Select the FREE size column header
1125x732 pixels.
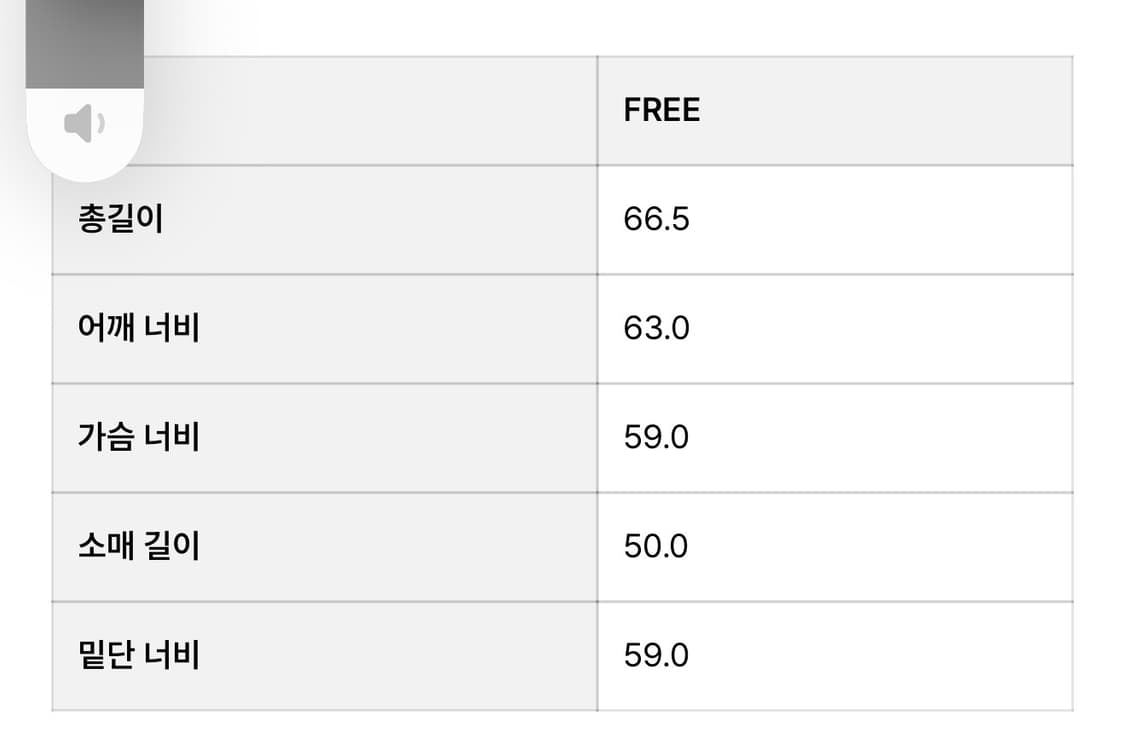pos(661,110)
